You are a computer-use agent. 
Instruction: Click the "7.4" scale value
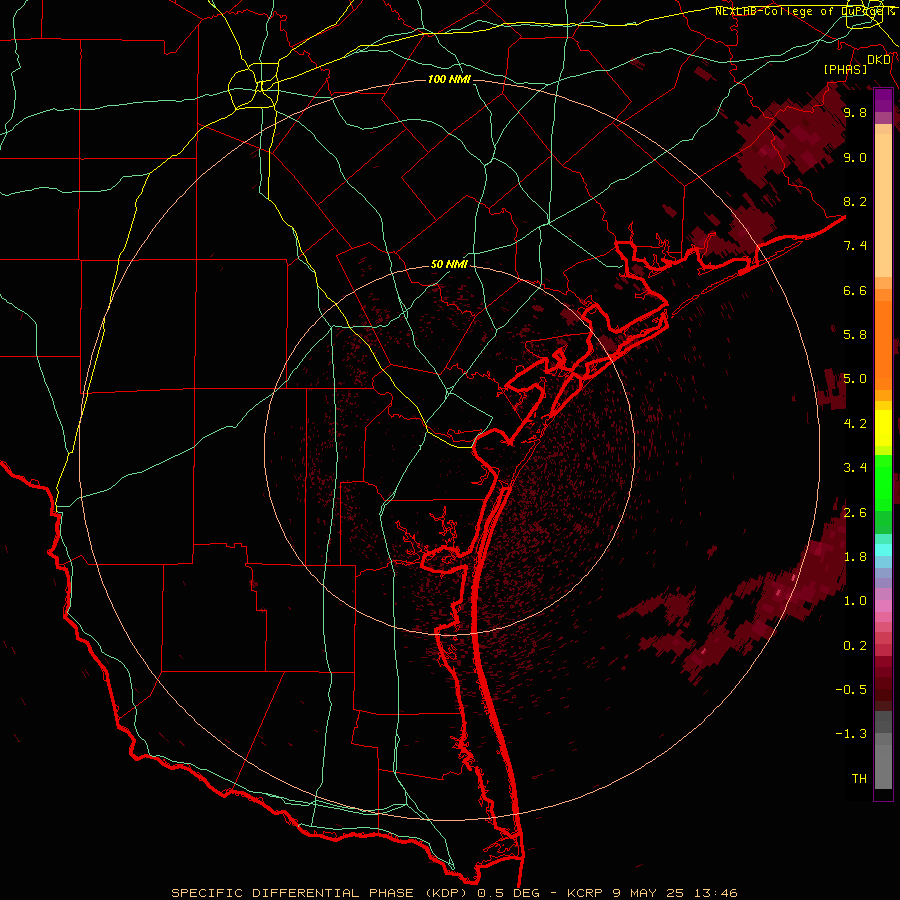(855, 246)
